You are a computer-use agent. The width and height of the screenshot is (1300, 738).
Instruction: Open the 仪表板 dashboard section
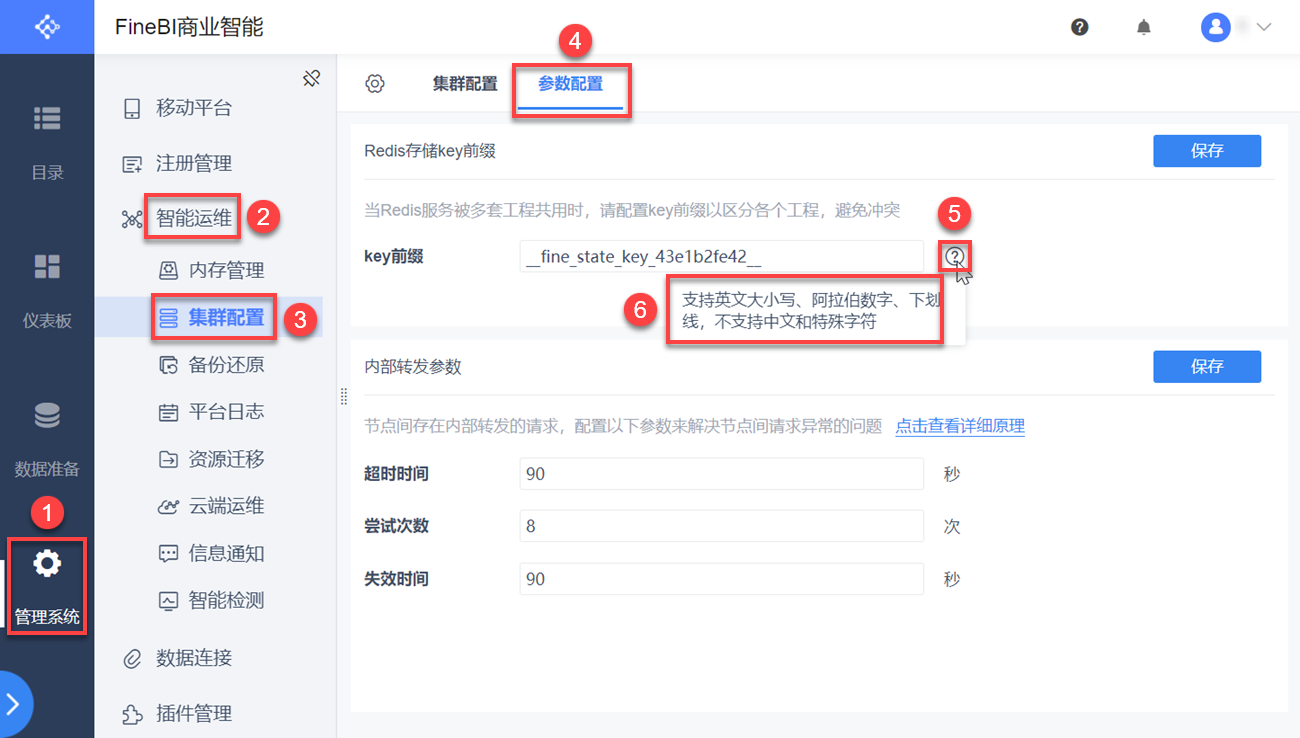pyautogui.click(x=47, y=291)
